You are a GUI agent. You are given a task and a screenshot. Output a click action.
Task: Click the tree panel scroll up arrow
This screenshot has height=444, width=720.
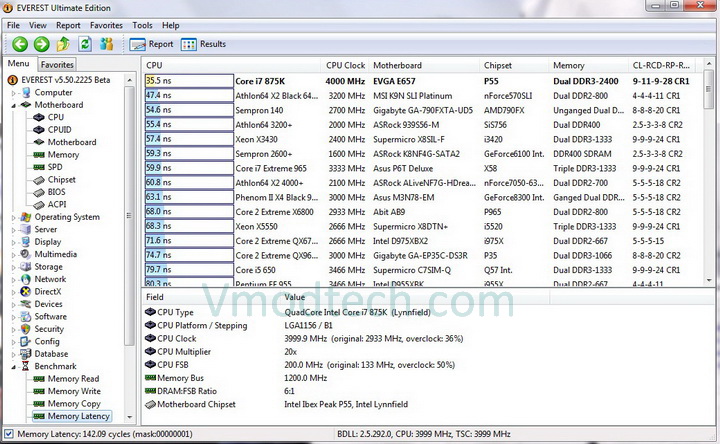pyautogui.click(x=129, y=80)
